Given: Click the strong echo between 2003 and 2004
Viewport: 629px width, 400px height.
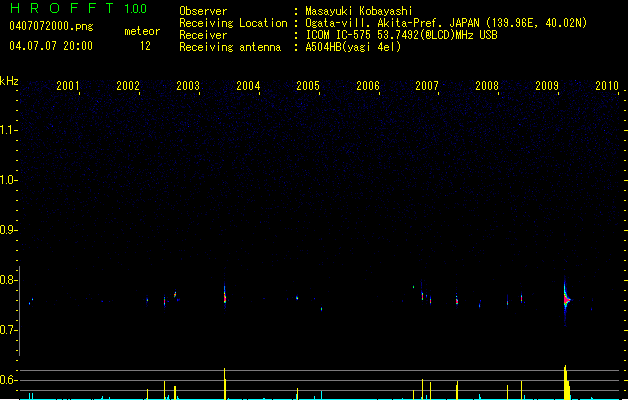Looking at the screenshot, I should tap(225, 297).
